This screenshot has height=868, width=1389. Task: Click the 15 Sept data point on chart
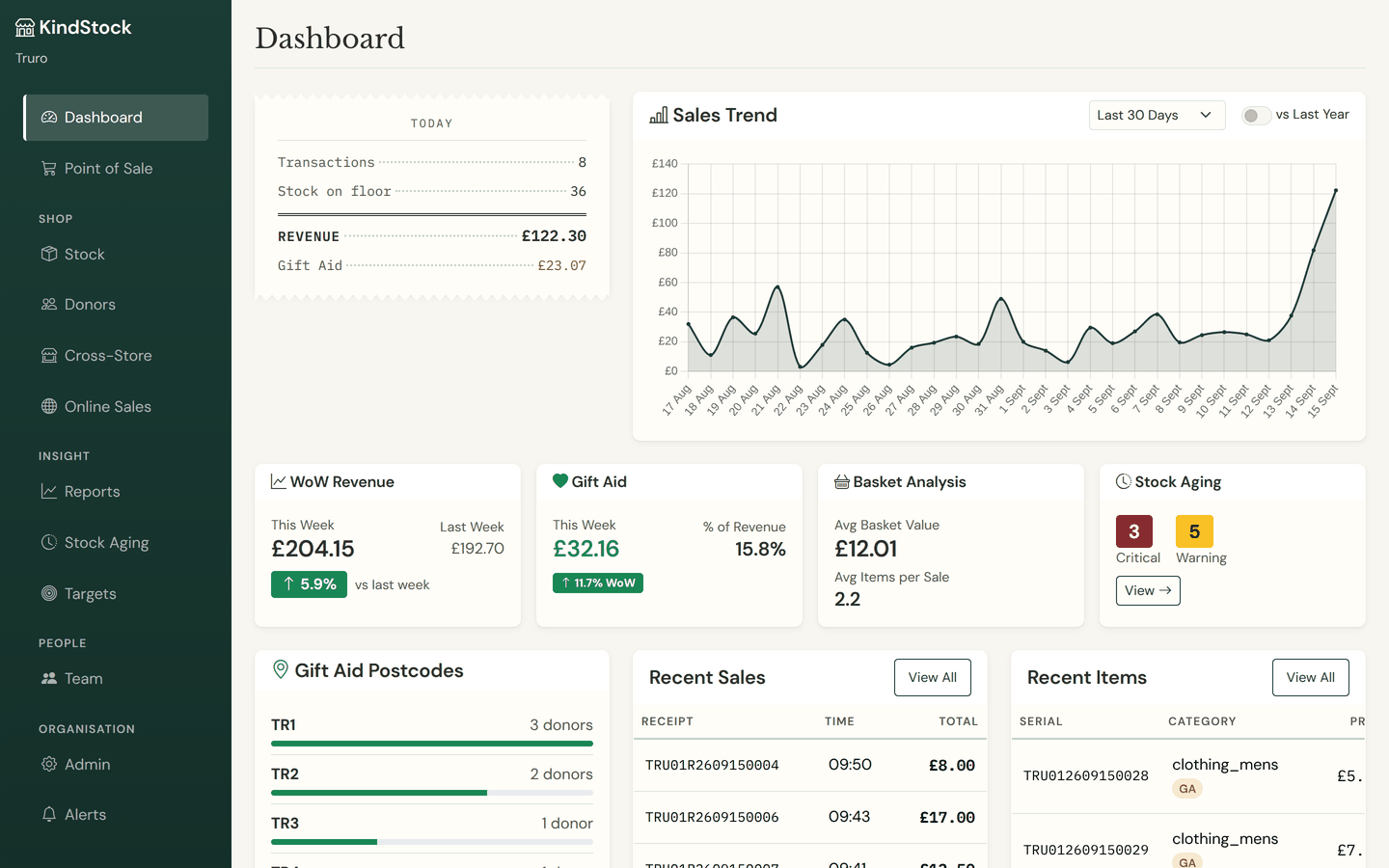point(1336,190)
